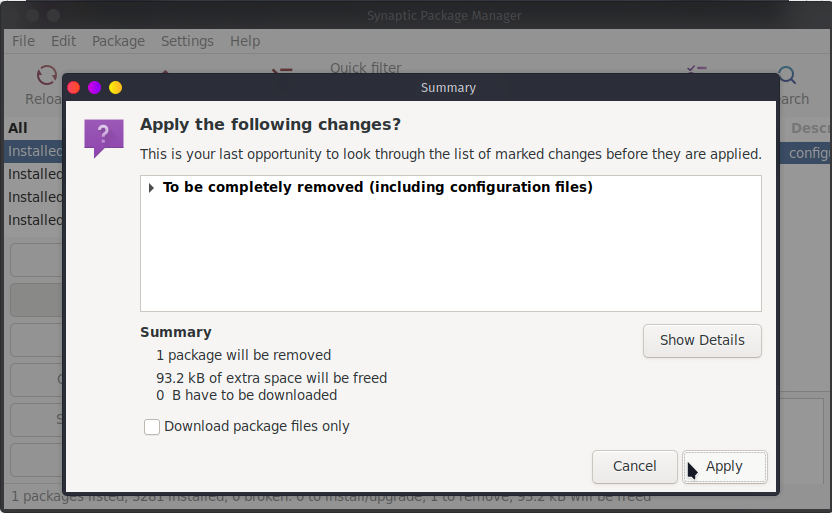Enable Download package files only checkbox
This screenshot has height=513, width=832.
click(152, 427)
